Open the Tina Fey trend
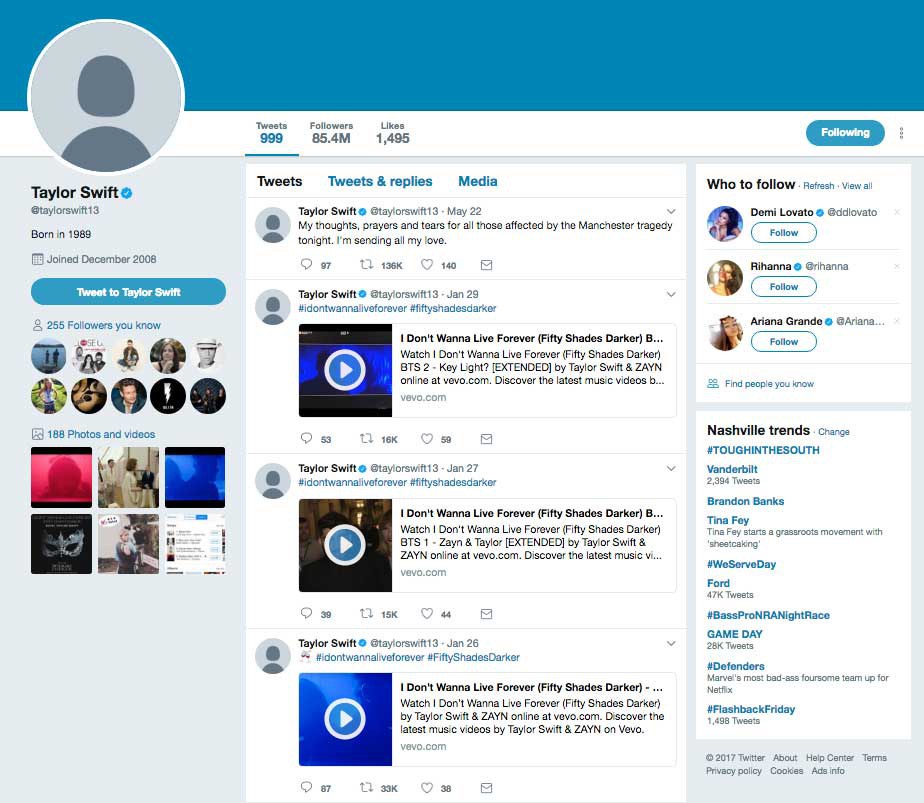The height and width of the screenshot is (803, 924). coord(728,520)
